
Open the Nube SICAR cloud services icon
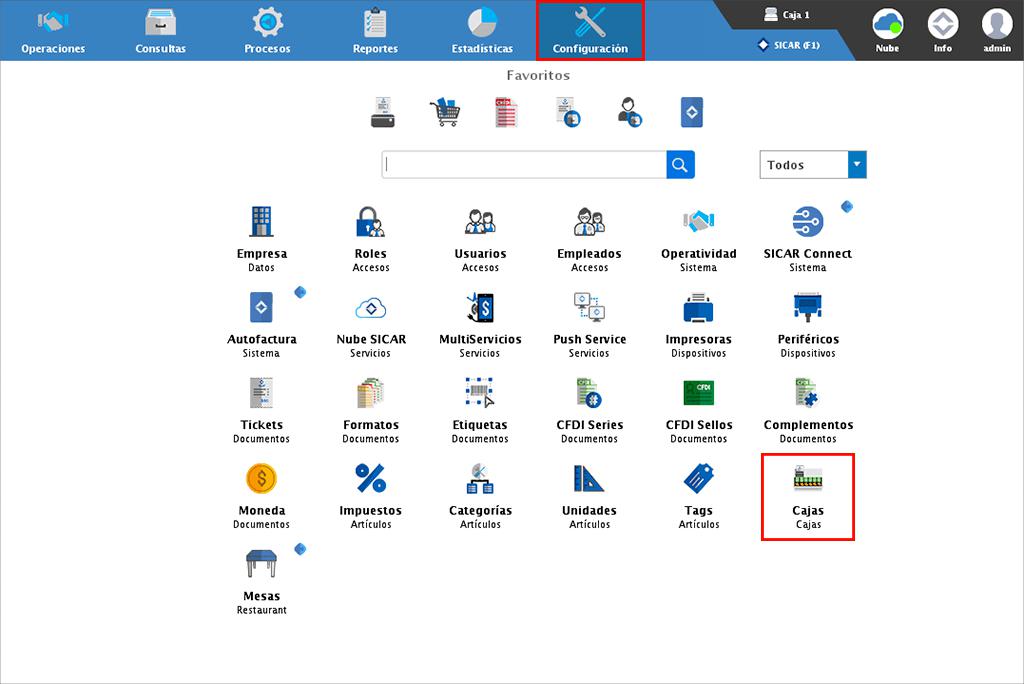tap(370, 308)
